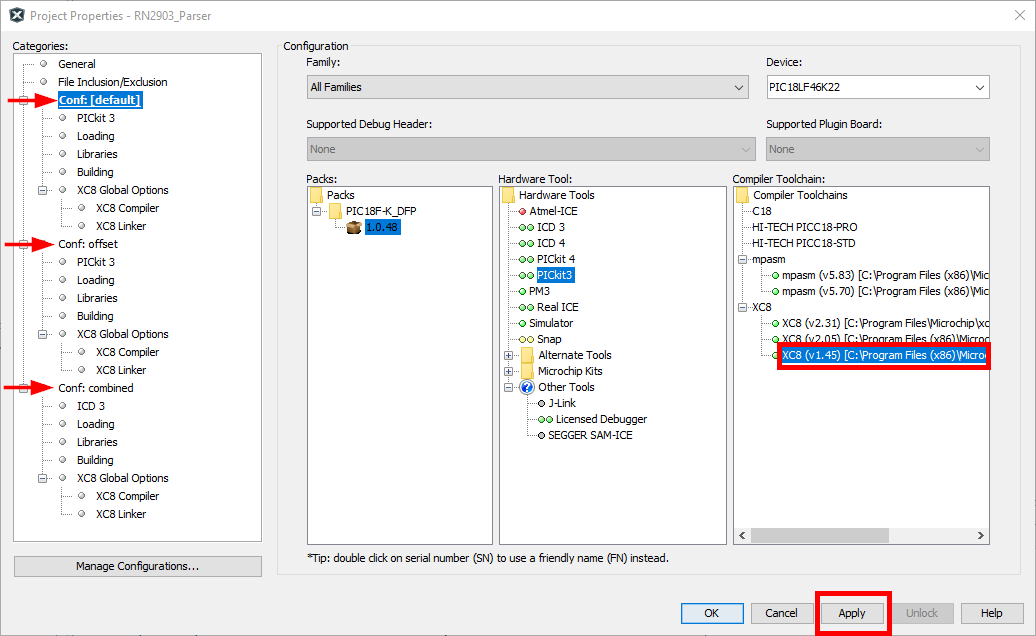Click the Other Tools question mark icon

(x=527, y=387)
